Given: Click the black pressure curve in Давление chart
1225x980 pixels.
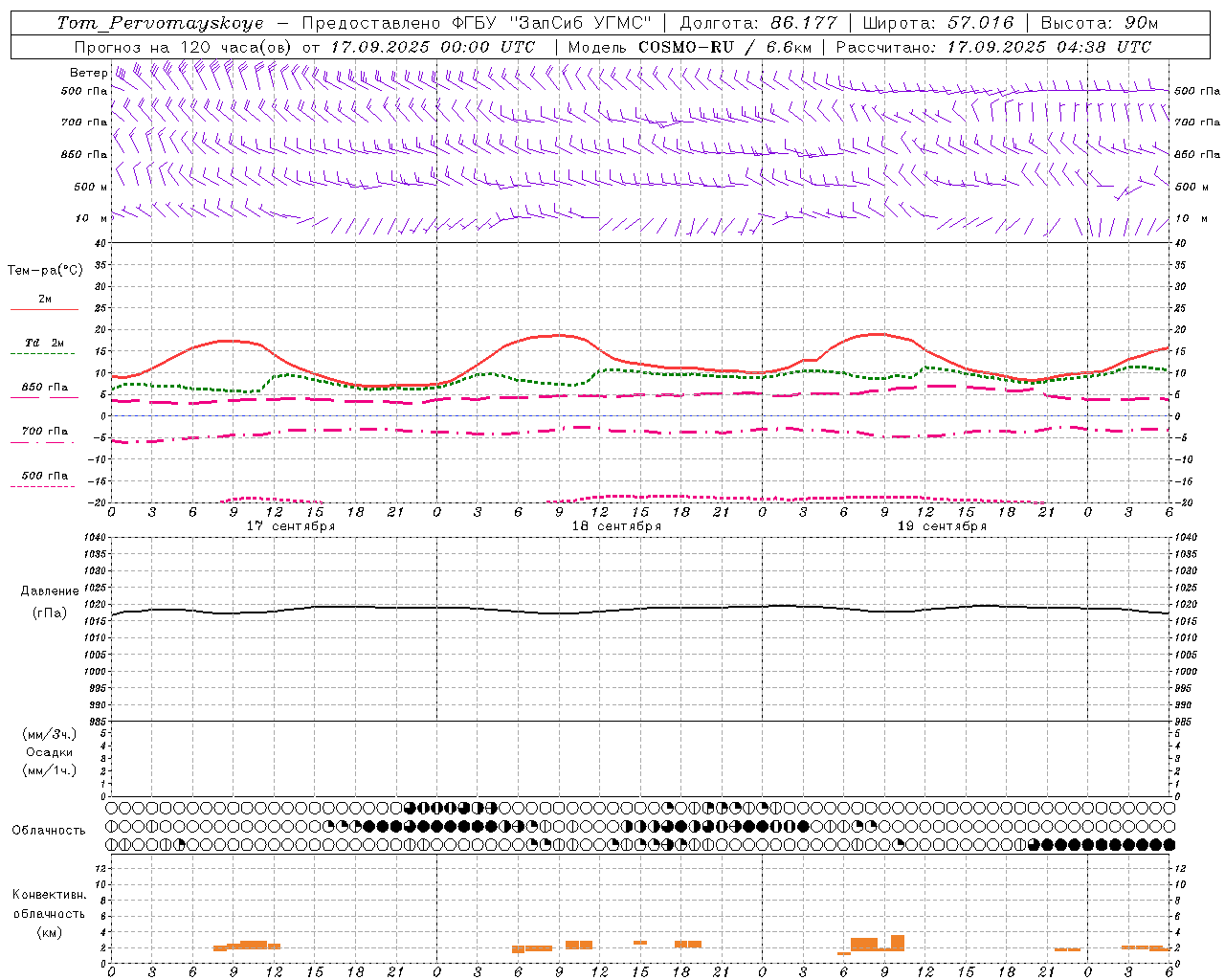Looking at the screenshot, I should (641, 609).
